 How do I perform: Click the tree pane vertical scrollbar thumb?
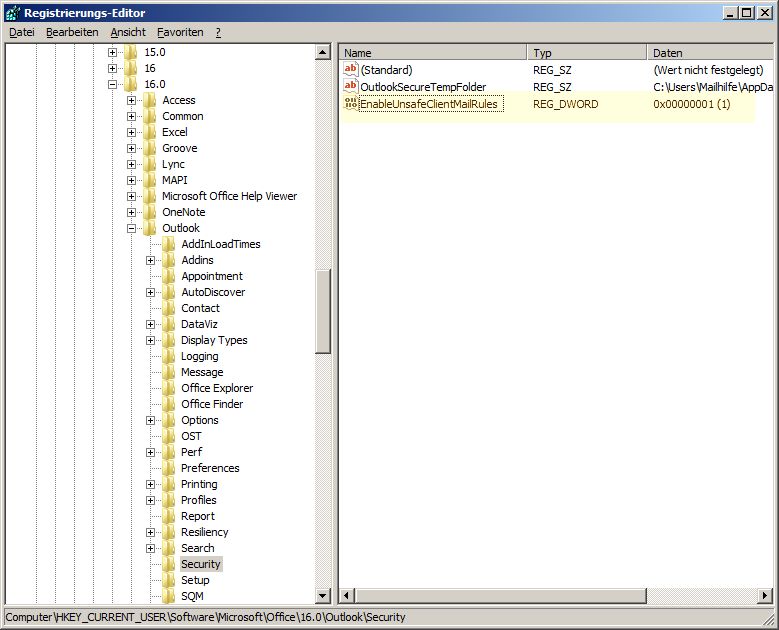click(x=323, y=312)
